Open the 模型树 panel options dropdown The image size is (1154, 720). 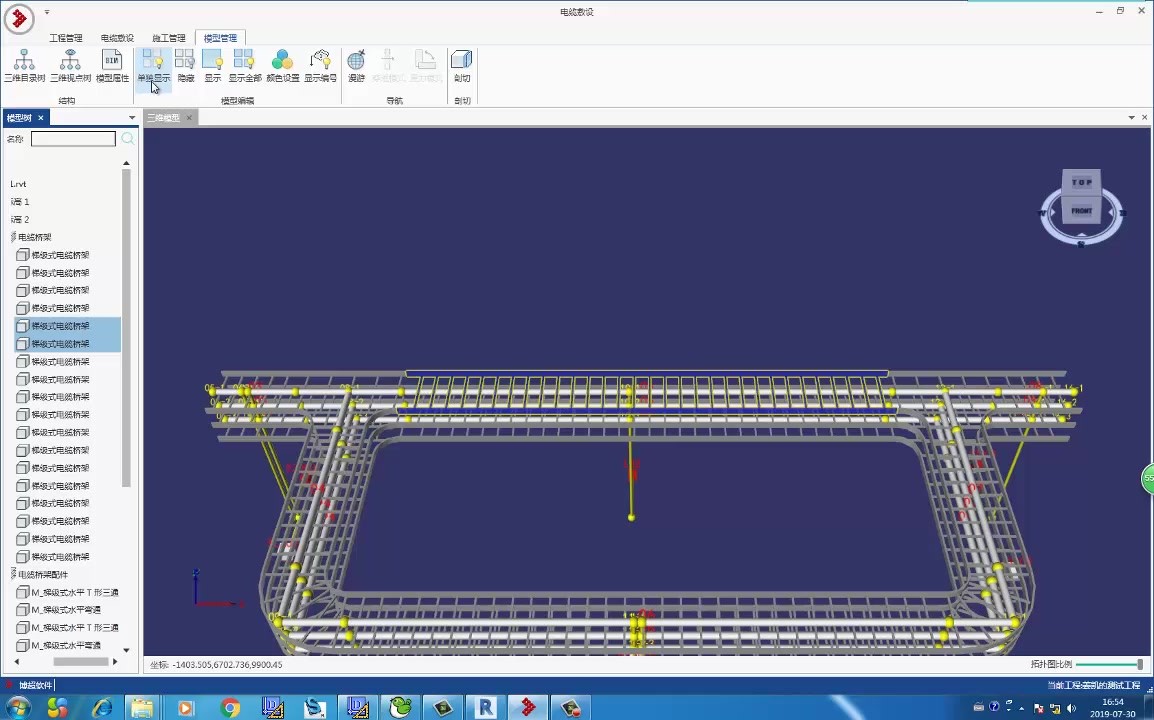point(132,118)
